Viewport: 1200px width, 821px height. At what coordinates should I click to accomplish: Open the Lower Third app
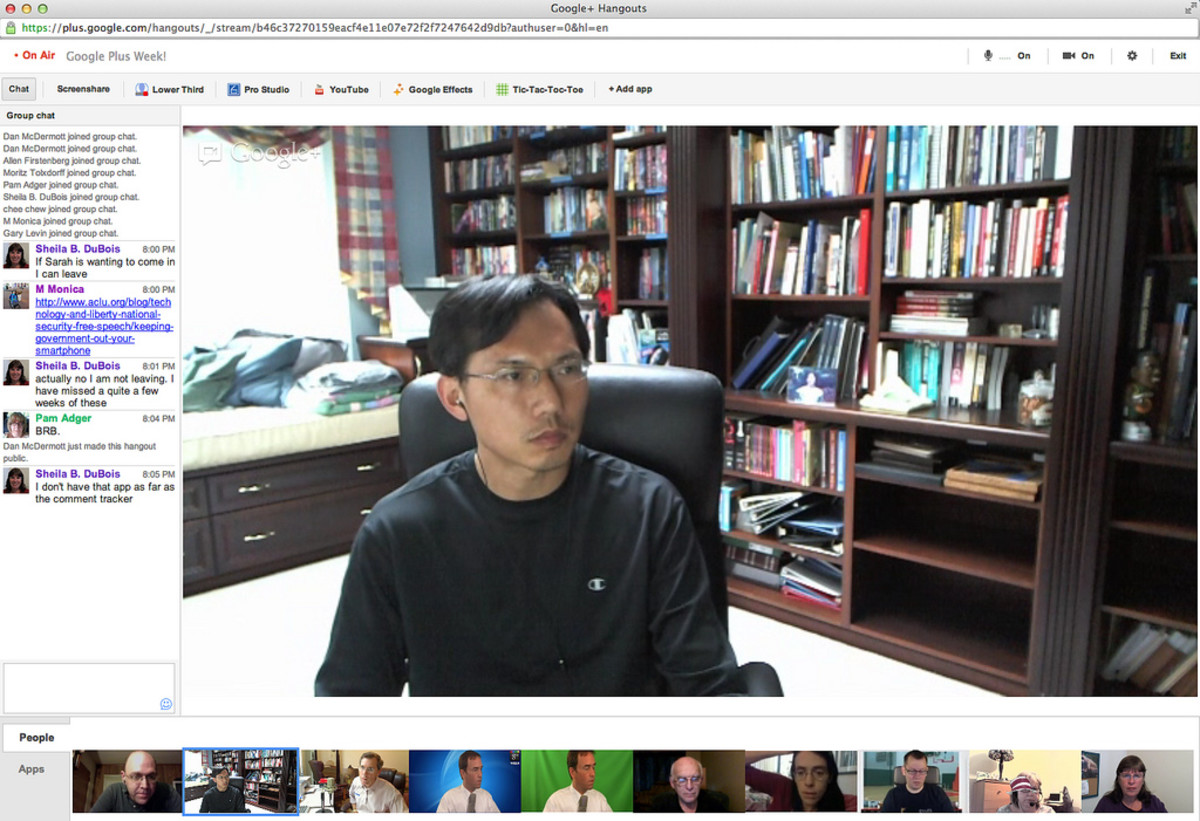[x=169, y=90]
